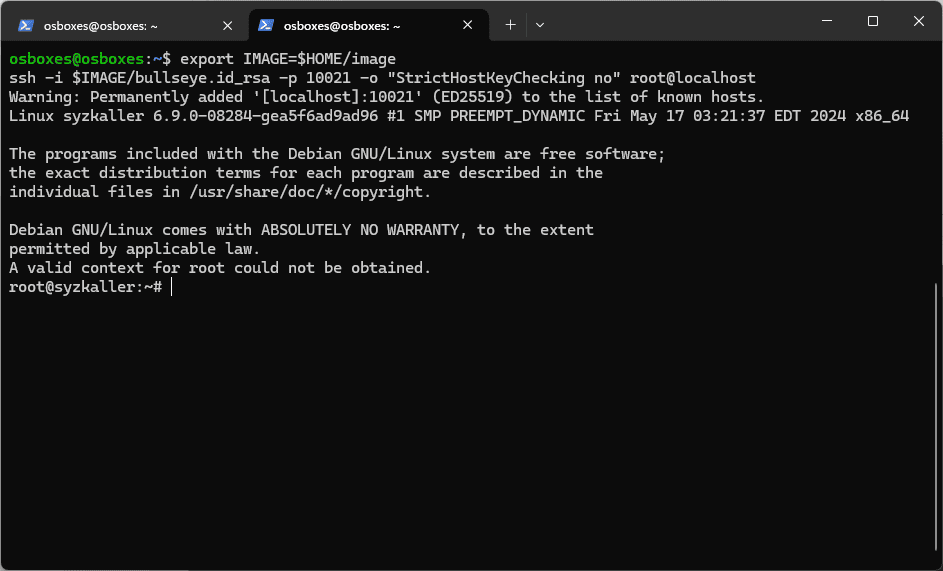Image resolution: width=943 pixels, height=571 pixels.
Task: Close the terminal window
Action: (x=918, y=21)
